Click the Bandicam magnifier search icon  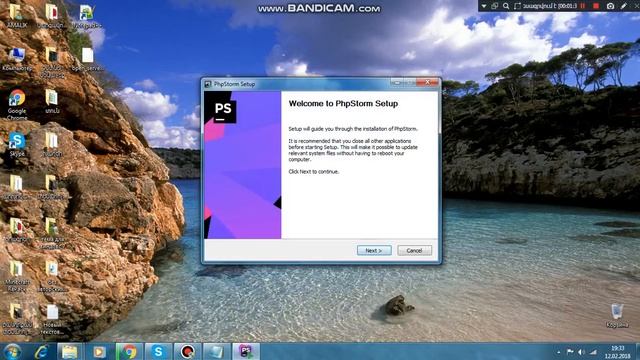click(x=506, y=6)
